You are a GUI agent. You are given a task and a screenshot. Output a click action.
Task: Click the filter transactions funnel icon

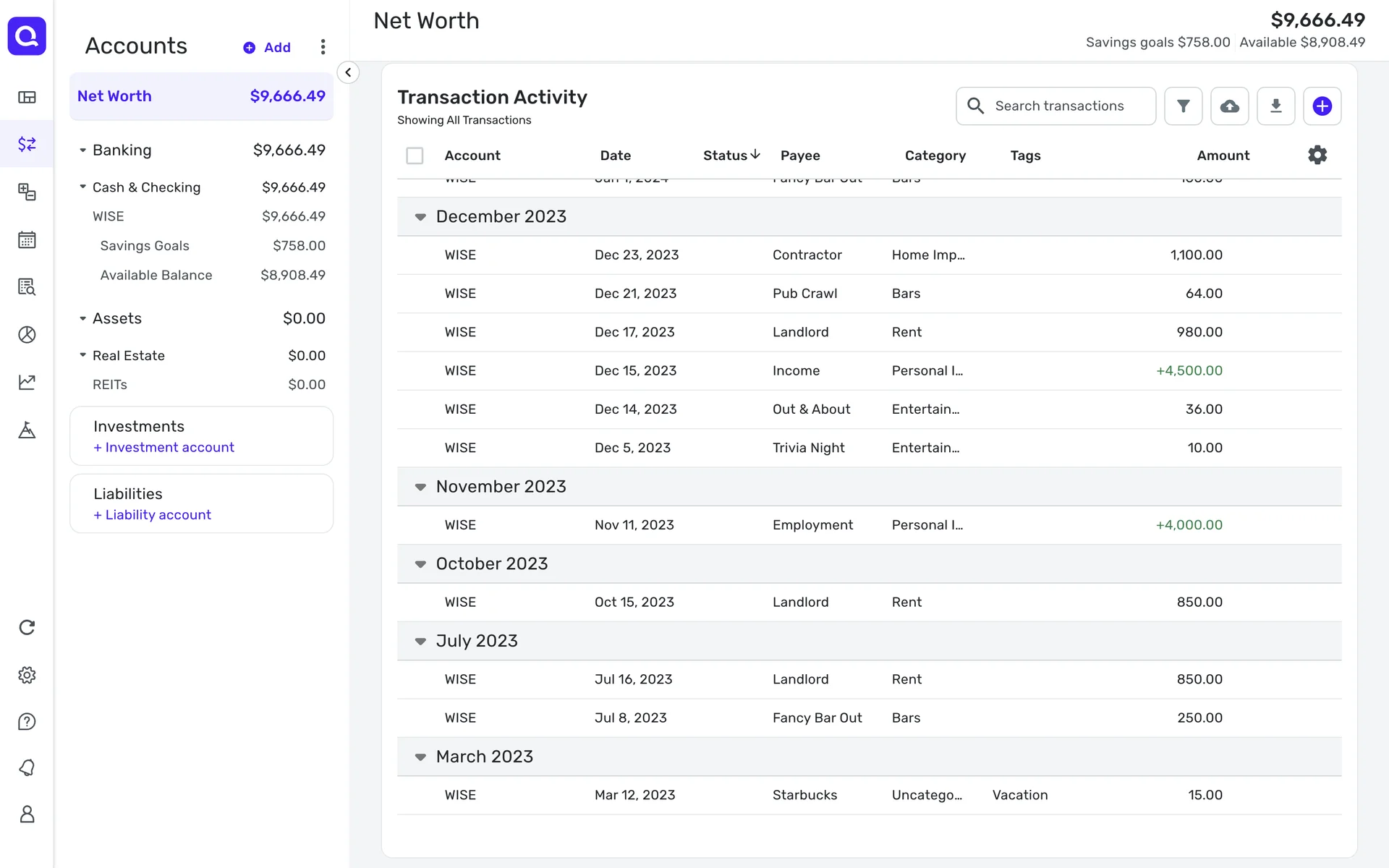[x=1183, y=106]
